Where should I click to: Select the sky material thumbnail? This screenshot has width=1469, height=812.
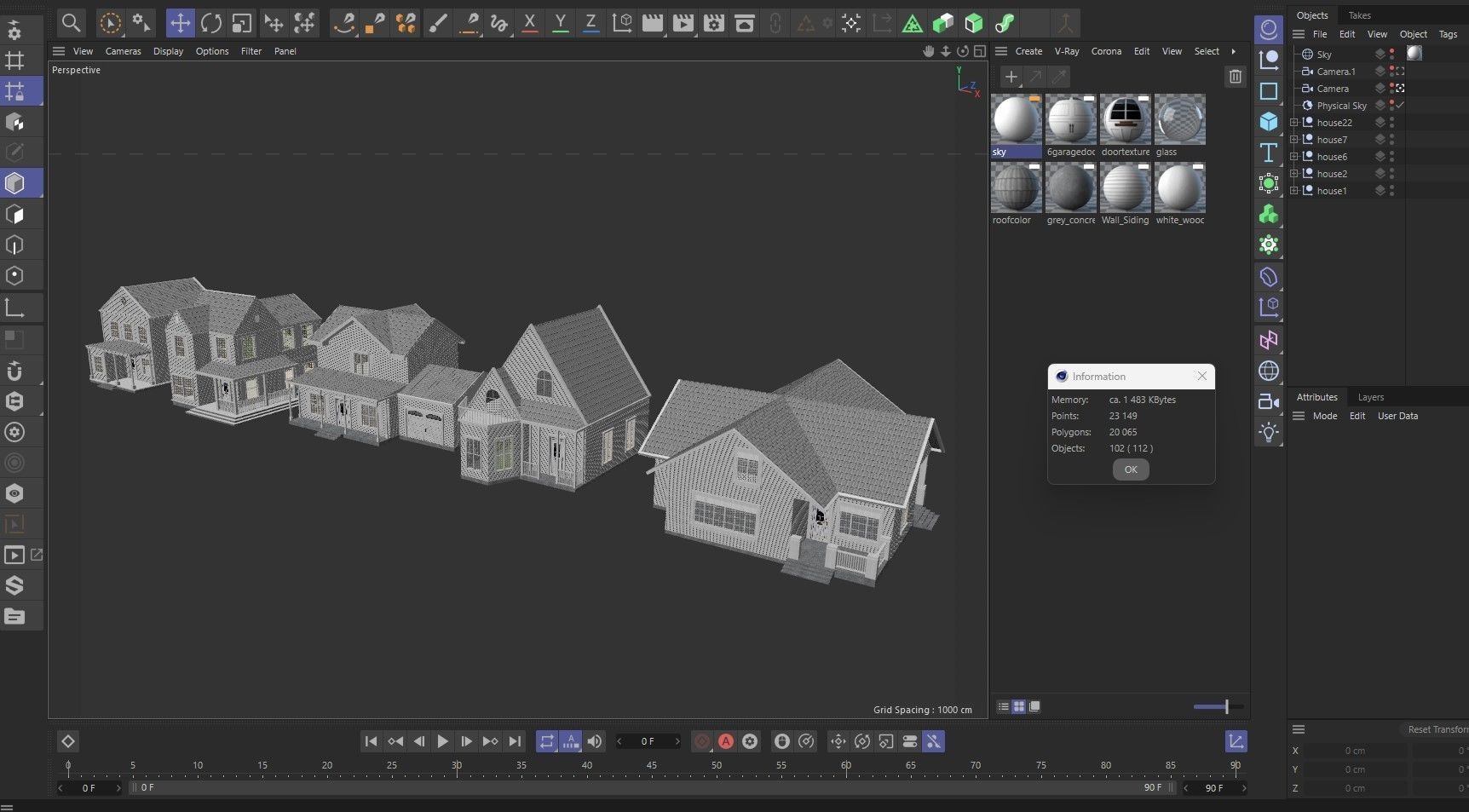pyautogui.click(x=1016, y=119)
